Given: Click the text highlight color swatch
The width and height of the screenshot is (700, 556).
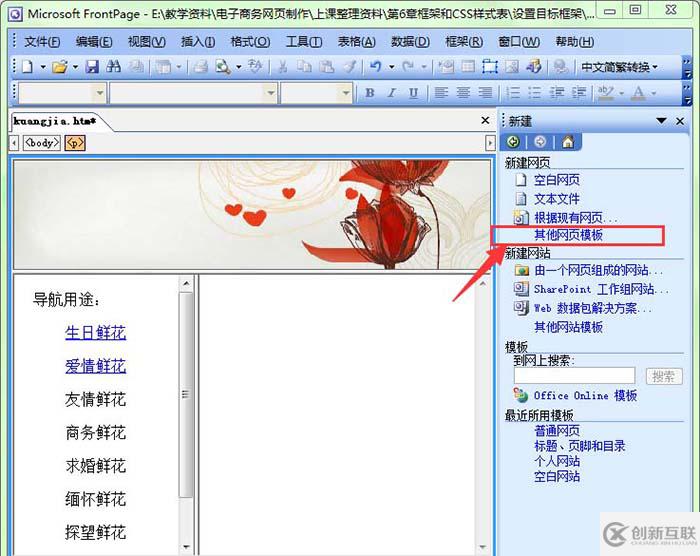Looking at the screenshot, I should pyautogui.click(x=606, y=93).
